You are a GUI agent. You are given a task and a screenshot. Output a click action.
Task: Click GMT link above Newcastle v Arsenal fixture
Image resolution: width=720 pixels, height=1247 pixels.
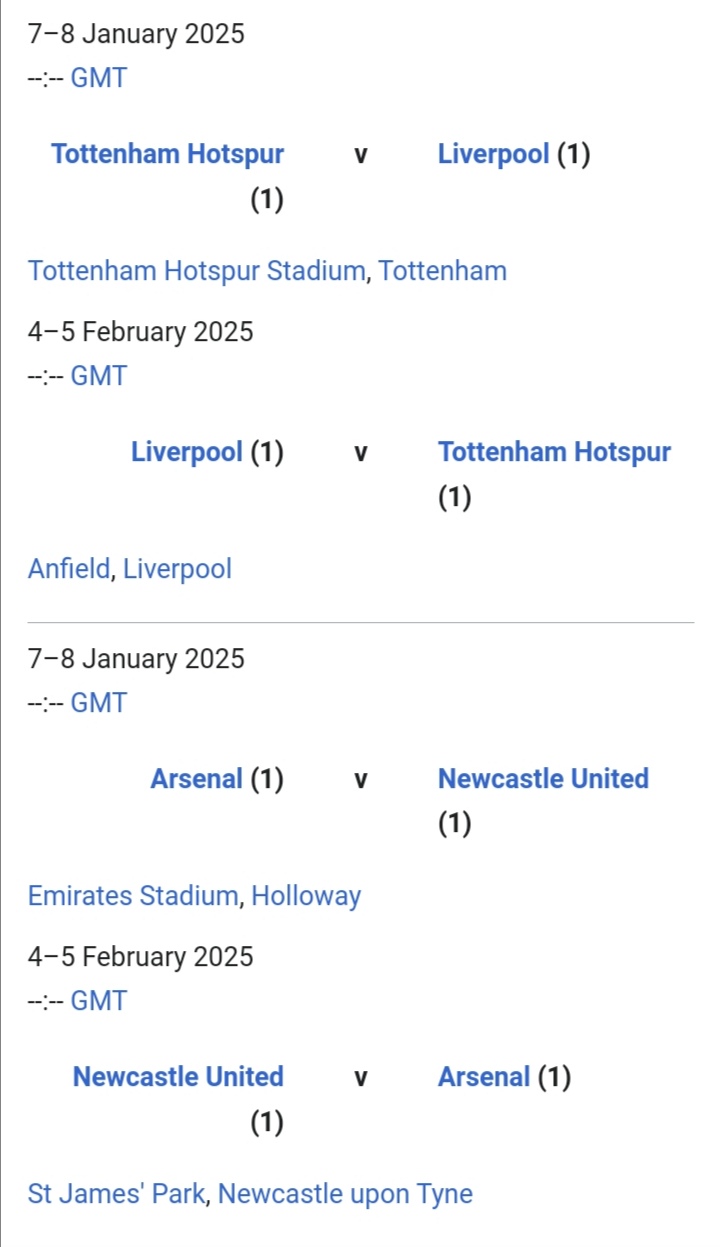point(99,1001)
